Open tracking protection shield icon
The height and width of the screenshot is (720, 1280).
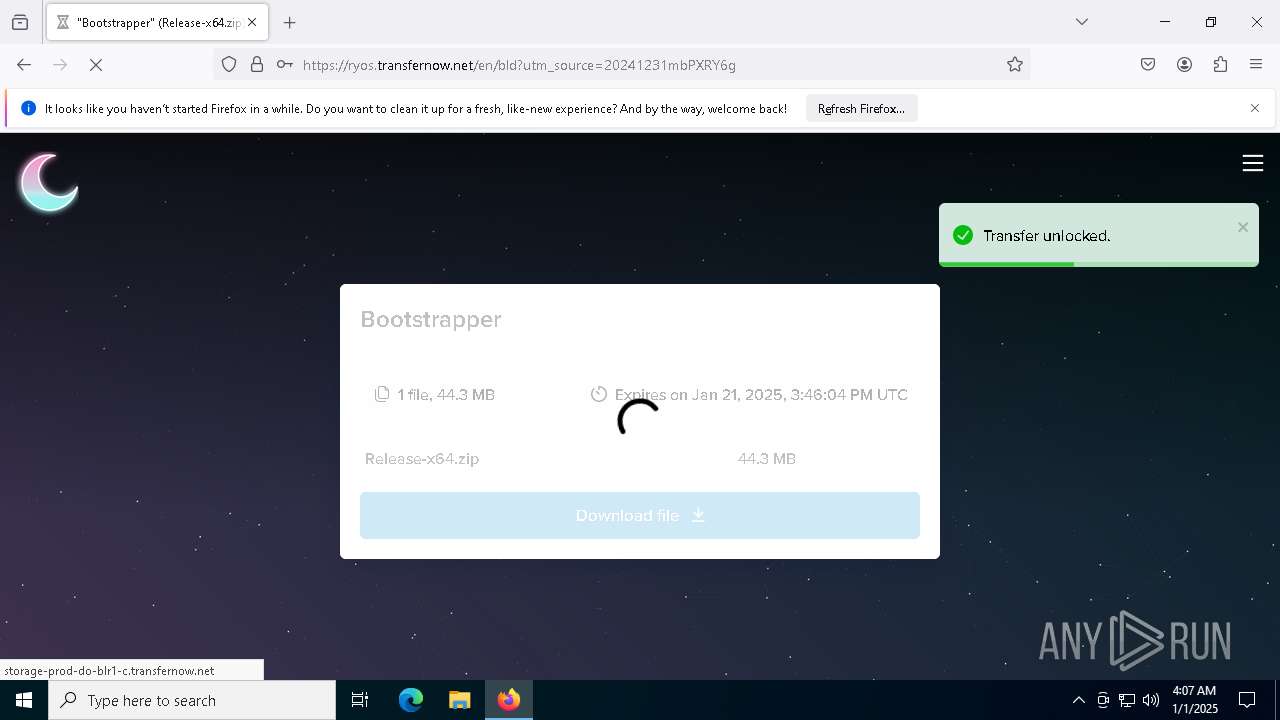229,65
